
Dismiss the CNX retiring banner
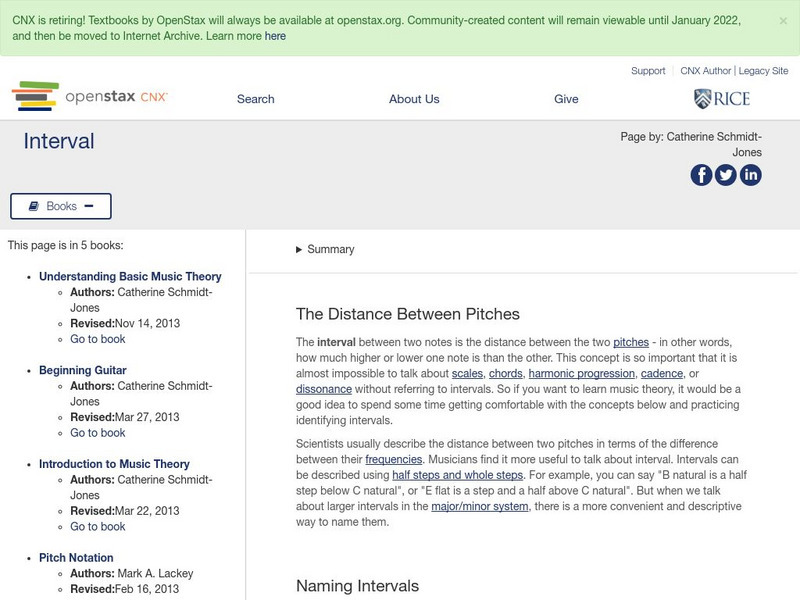click(782, 20)
